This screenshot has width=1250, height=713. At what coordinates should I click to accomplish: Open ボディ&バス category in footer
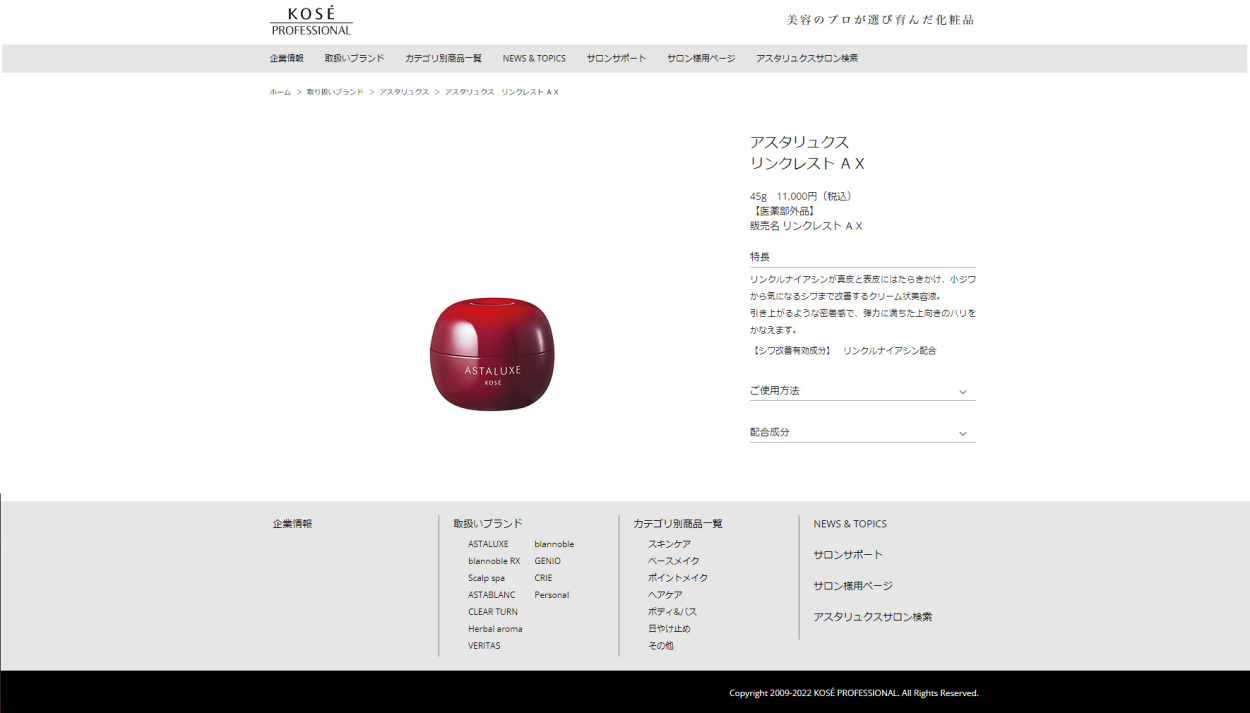tap(672, 612)
